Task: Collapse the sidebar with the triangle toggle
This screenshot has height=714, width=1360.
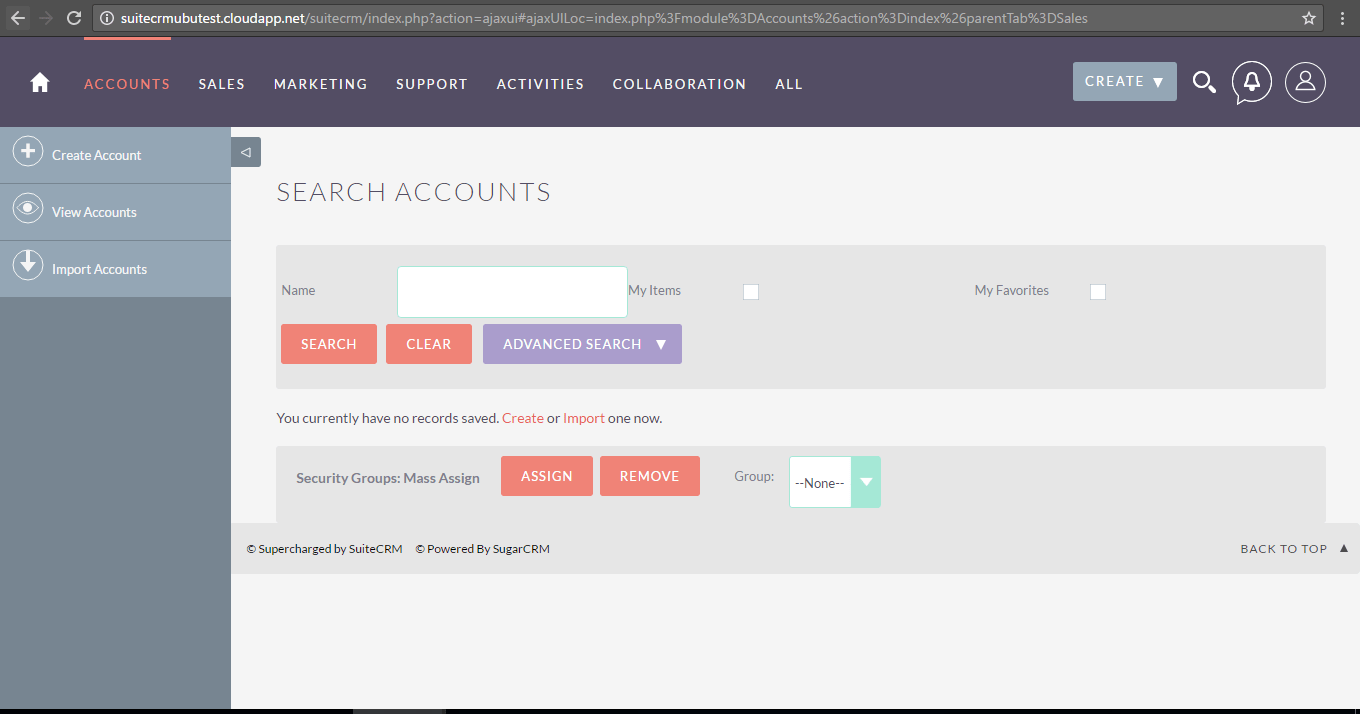Action: (246, 152)
